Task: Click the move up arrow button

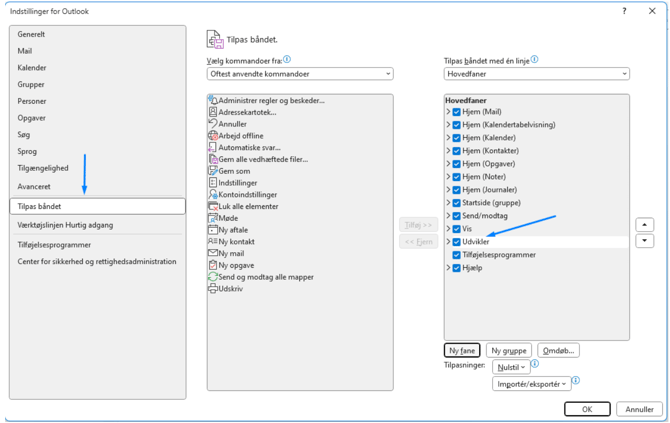Action: [645, 225]
